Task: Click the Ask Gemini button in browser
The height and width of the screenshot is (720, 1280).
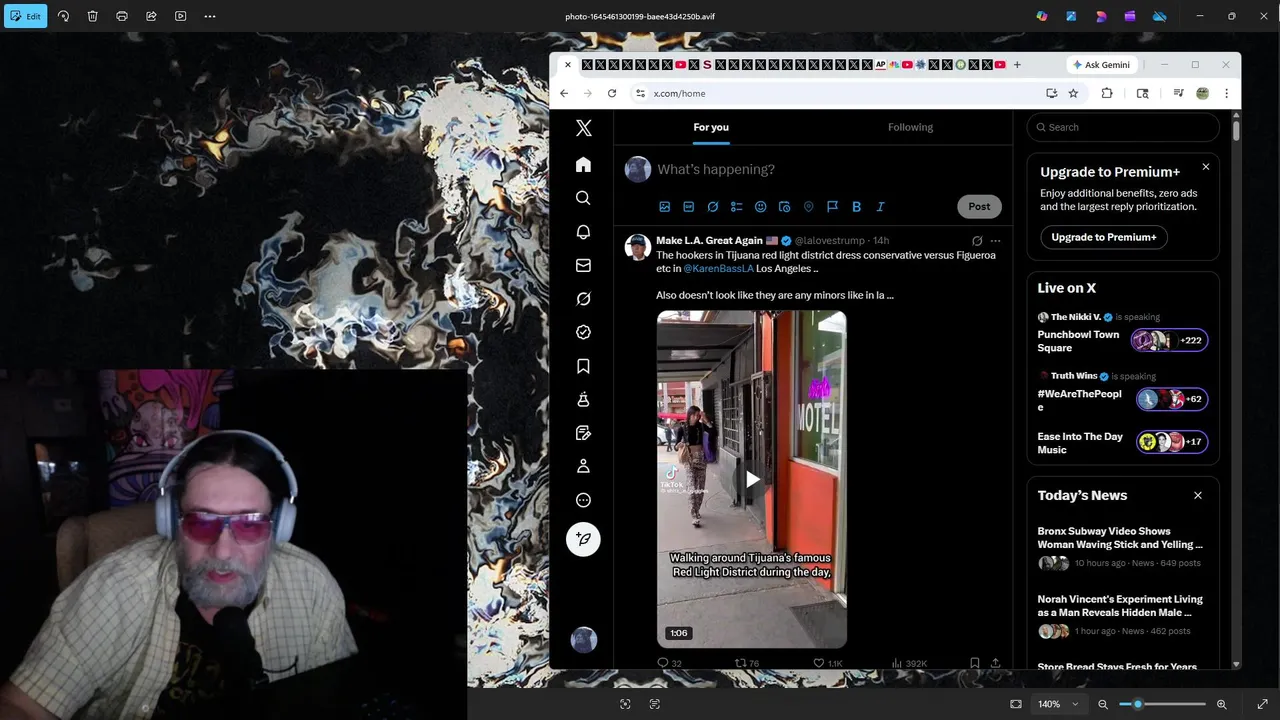Action: [1101, 65]
